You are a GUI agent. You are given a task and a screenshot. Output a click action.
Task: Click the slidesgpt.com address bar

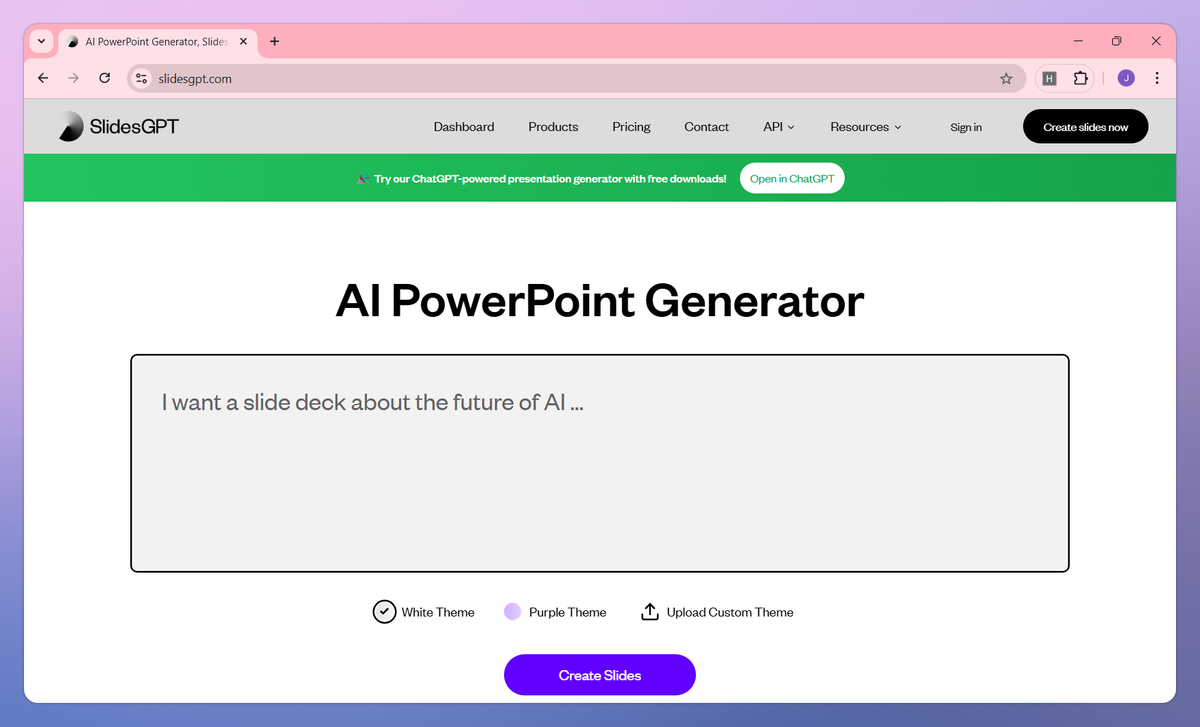(x=575, y=78)
